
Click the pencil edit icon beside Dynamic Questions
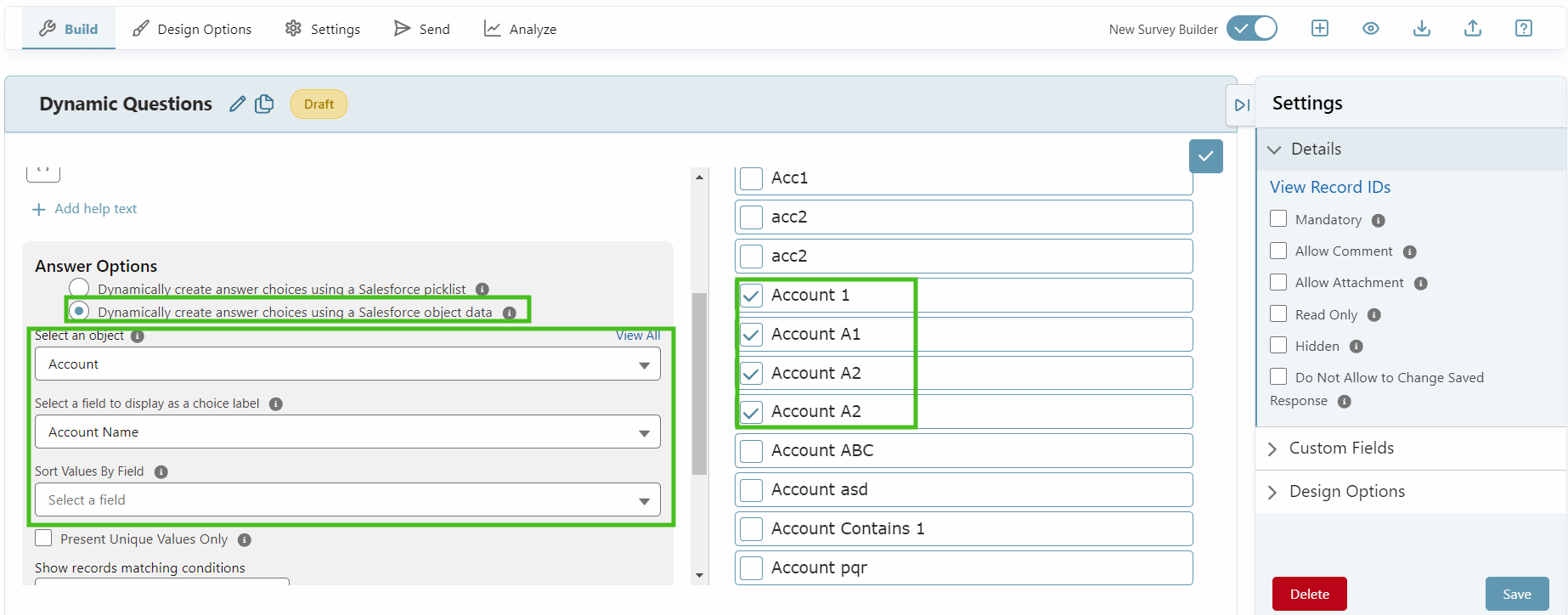(x=238, y=104)
